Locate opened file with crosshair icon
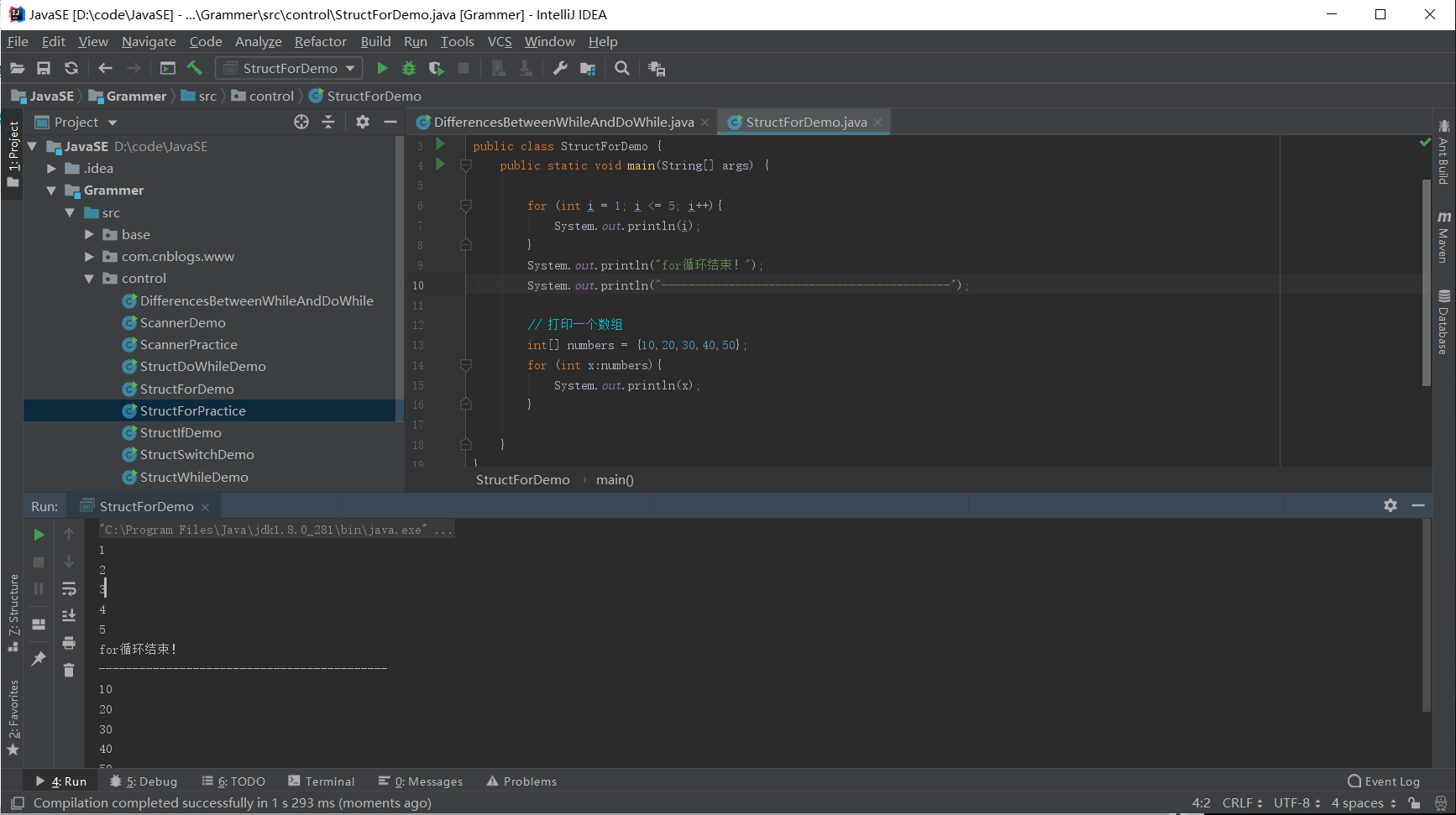 coord(301,122)
